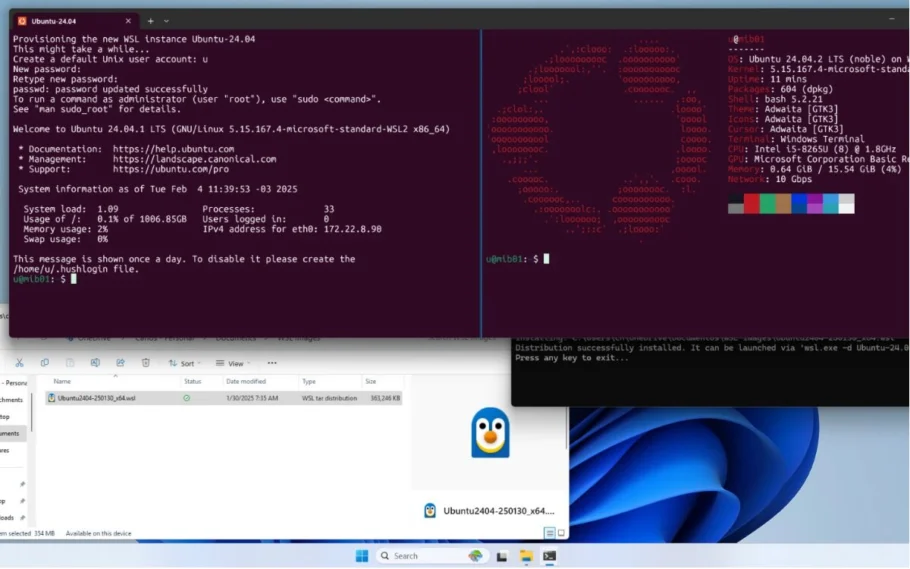Open the Sort dropdown in File Explorer
This screenshot has width=910, height=569.
click(185, 363)
